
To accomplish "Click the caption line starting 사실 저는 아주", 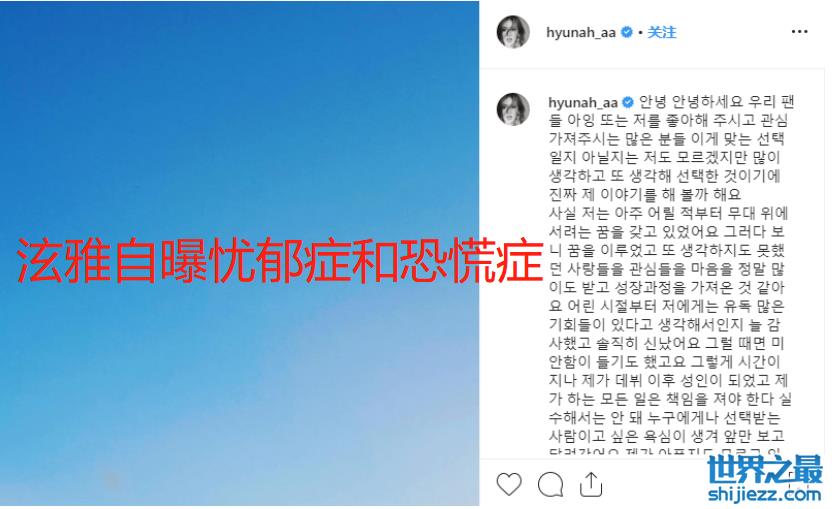I will pos(669,213).
